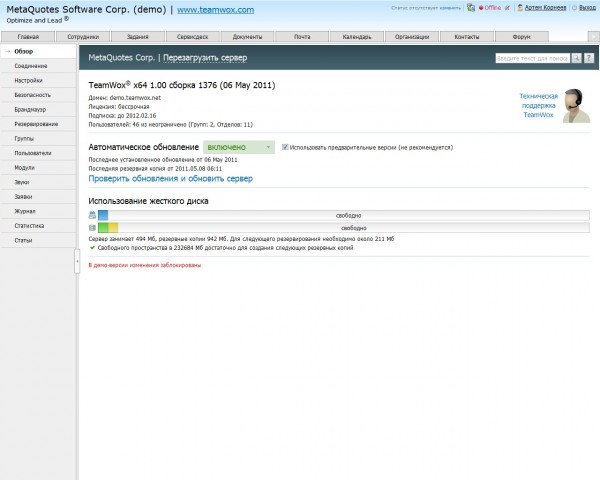Open Заявки in the sidebar
The height and width of the screenshot is (480, 600).
pos(38,197)
